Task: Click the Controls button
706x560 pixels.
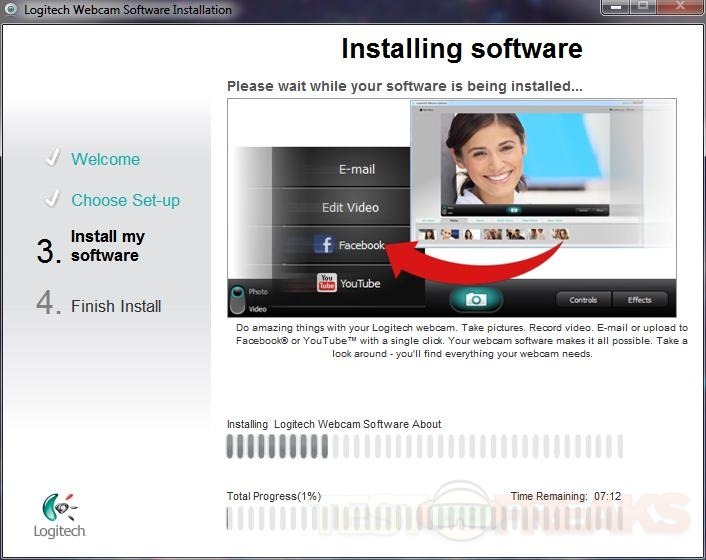Action: 583,299
